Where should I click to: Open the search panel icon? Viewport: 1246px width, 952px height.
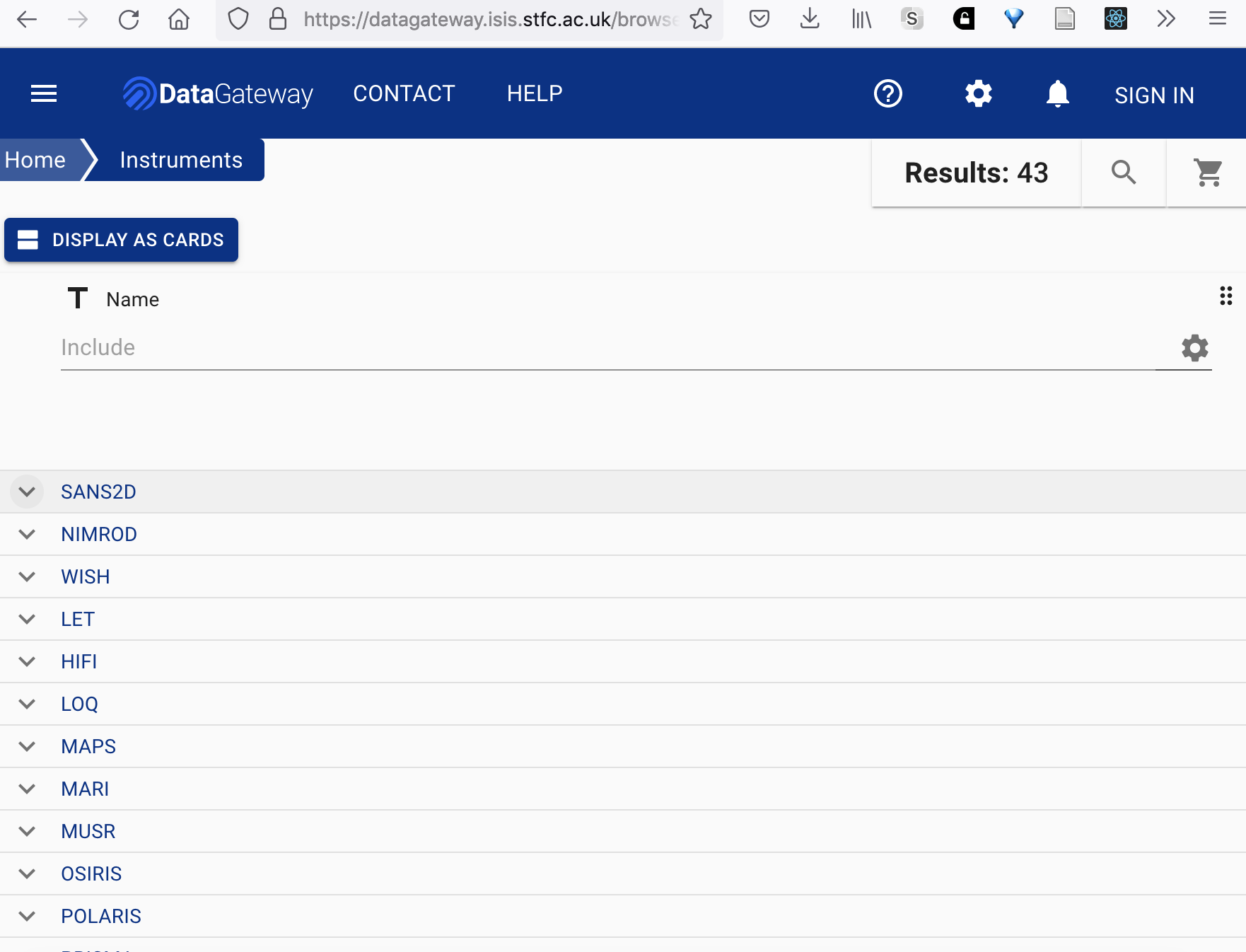coord(1124,172)
